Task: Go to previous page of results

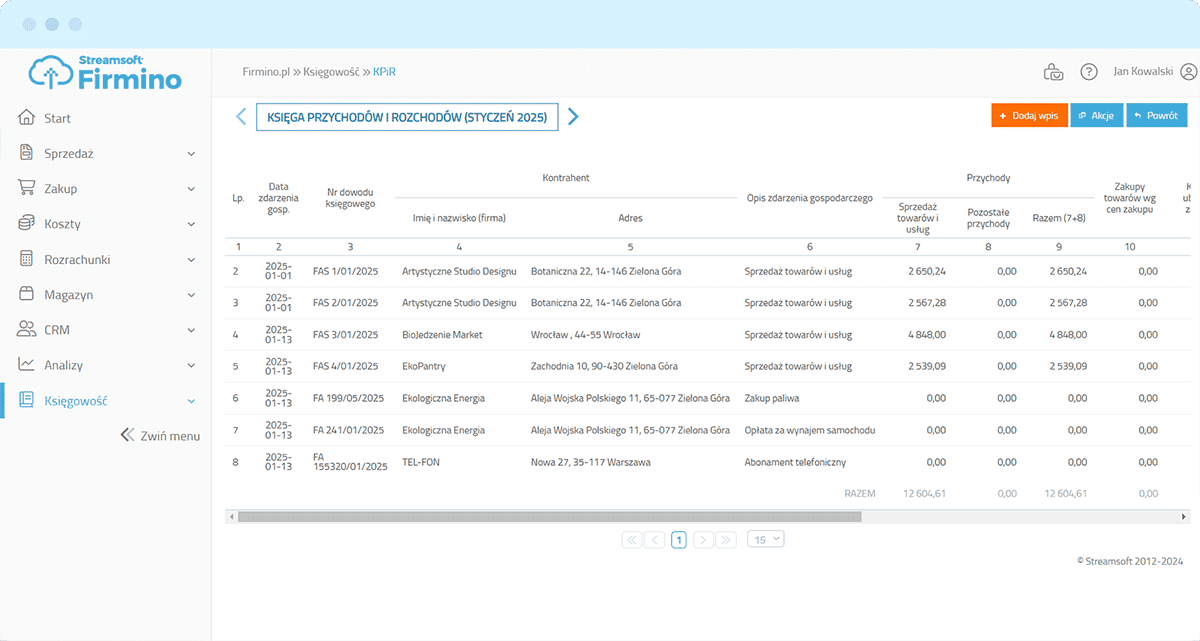Action: coord(655,540)
